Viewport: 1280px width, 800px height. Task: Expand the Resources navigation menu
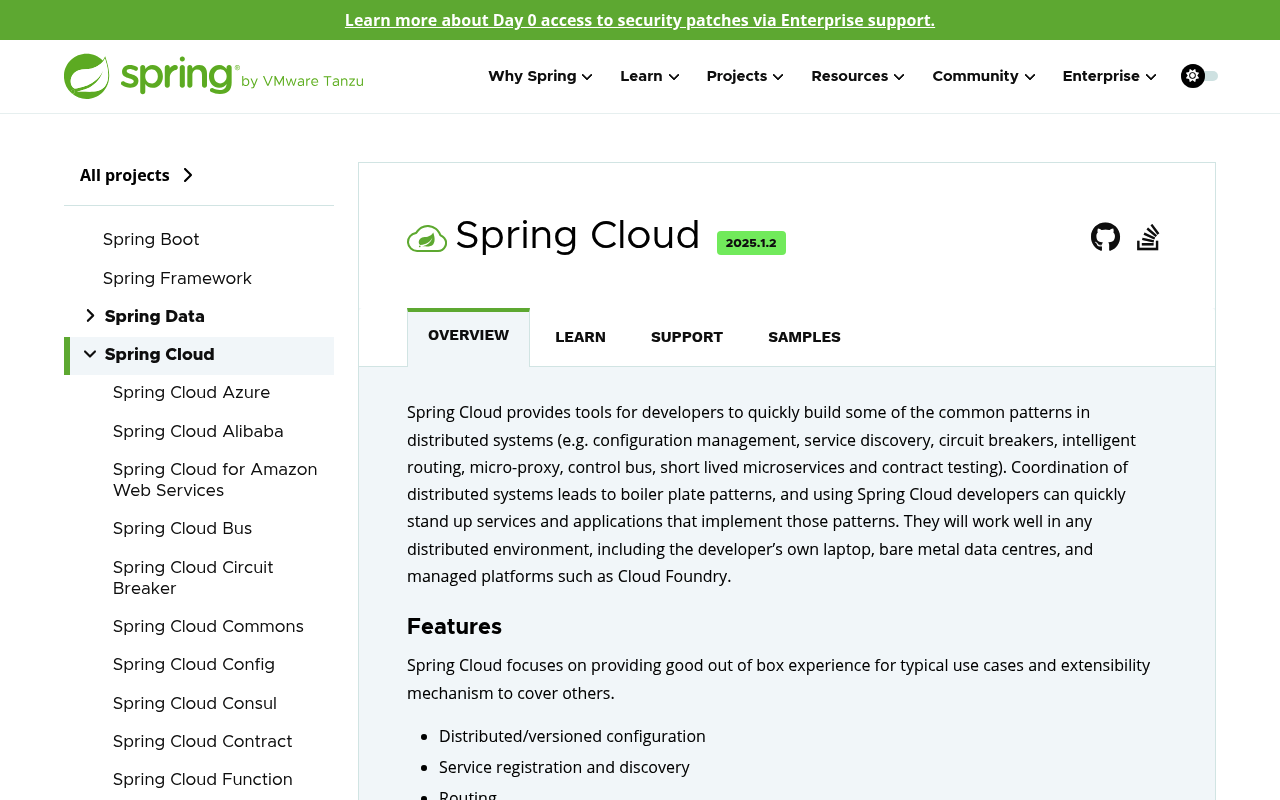click(858, 76)
